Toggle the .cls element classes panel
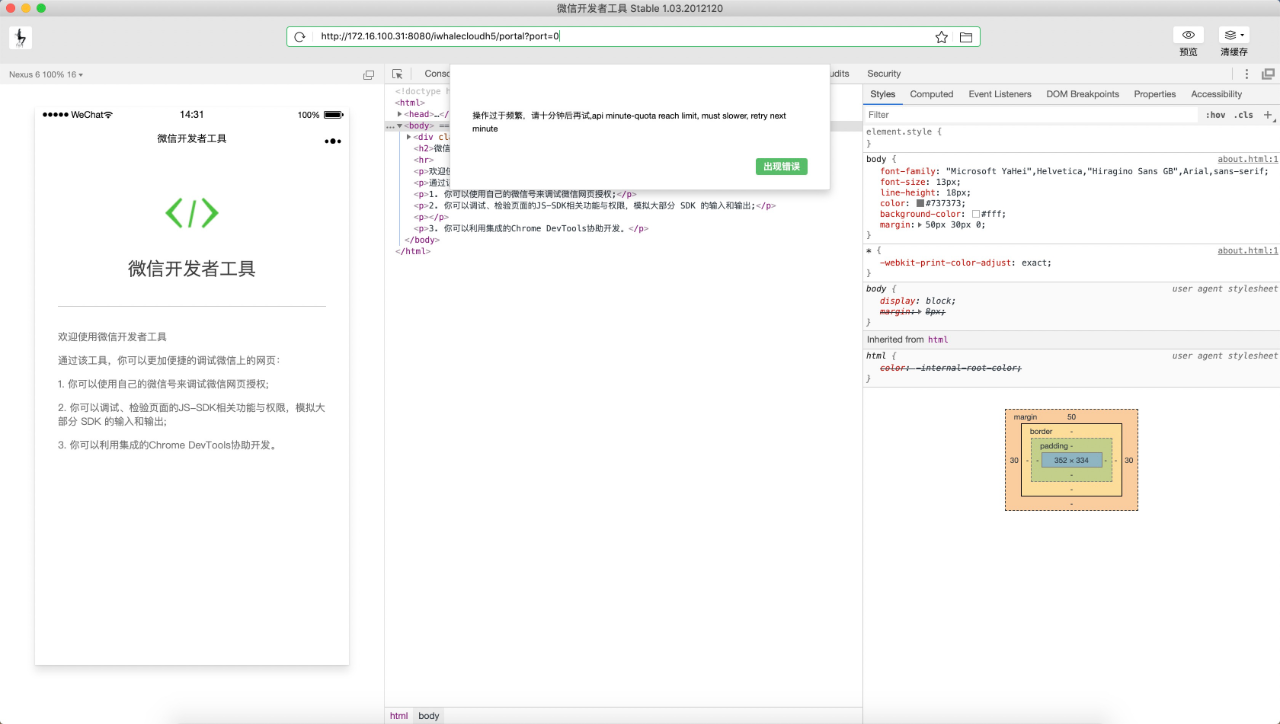 tap(1244, 115)
